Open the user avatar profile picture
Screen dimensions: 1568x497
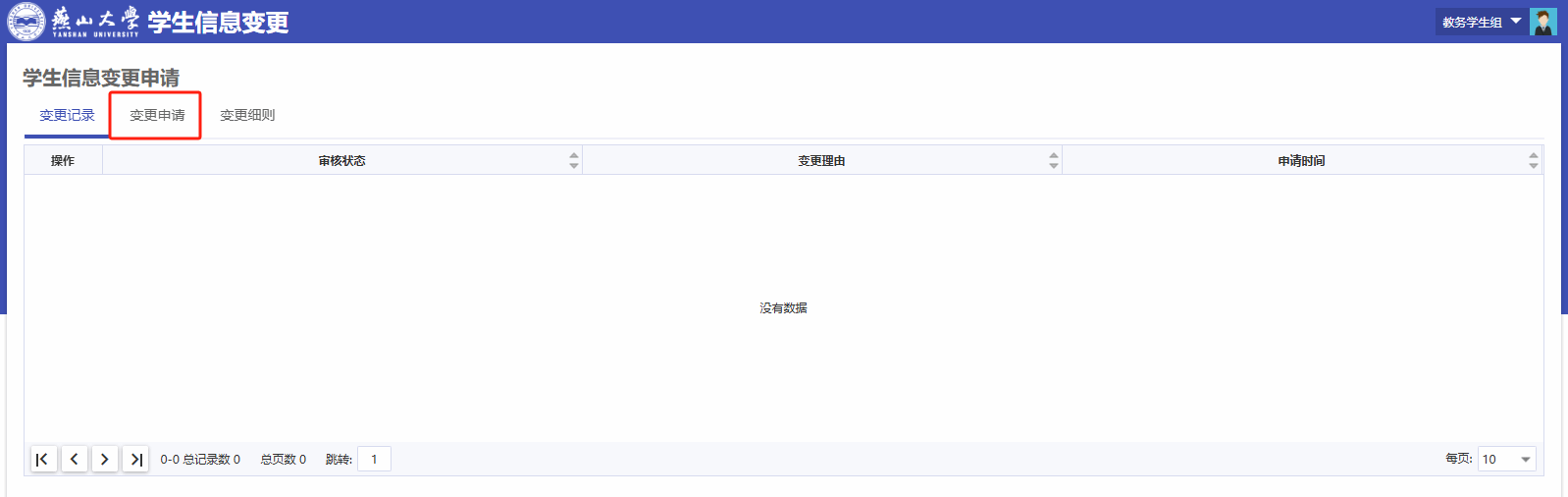(x=1542, y=22)
